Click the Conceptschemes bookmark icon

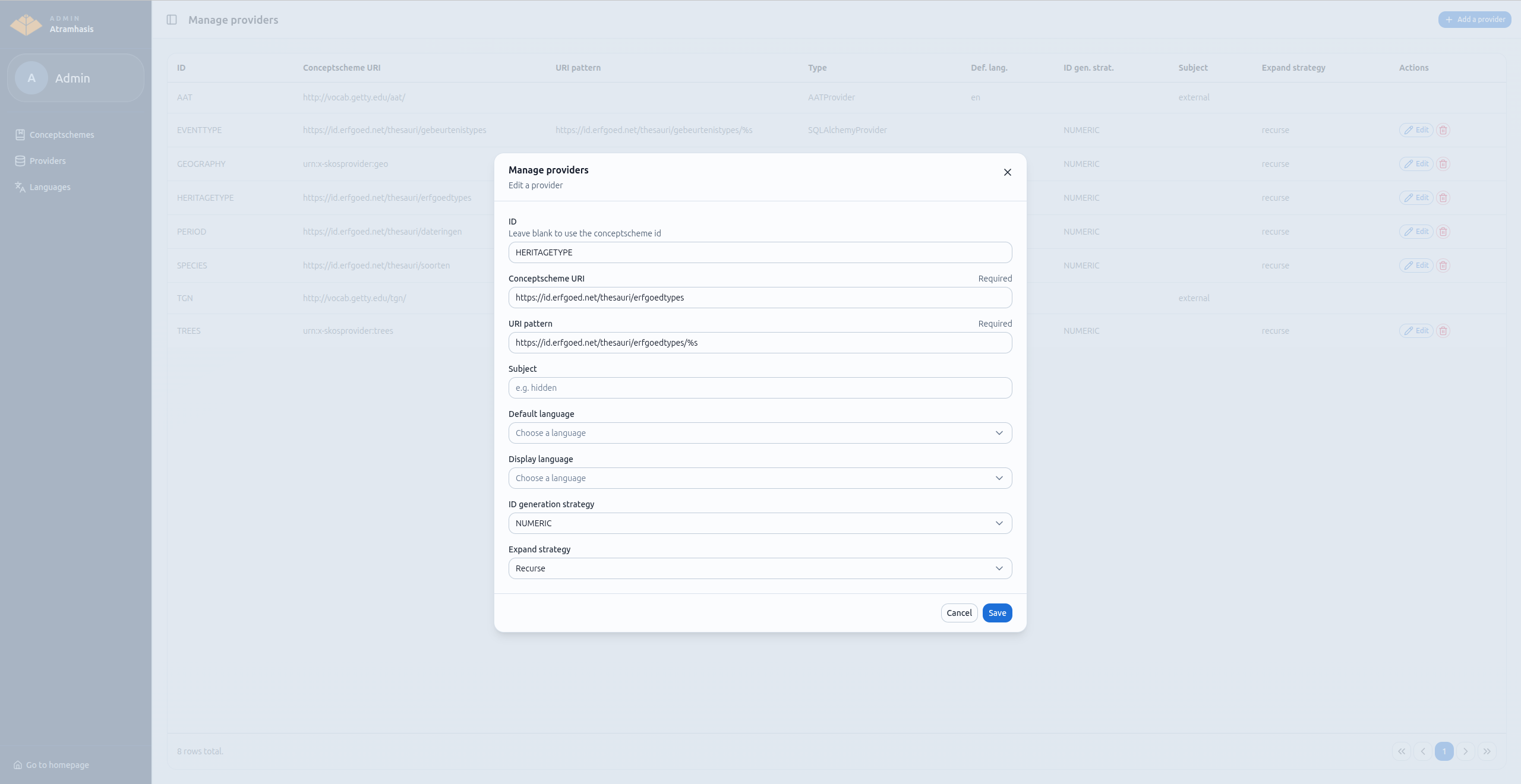click(20, 135)
